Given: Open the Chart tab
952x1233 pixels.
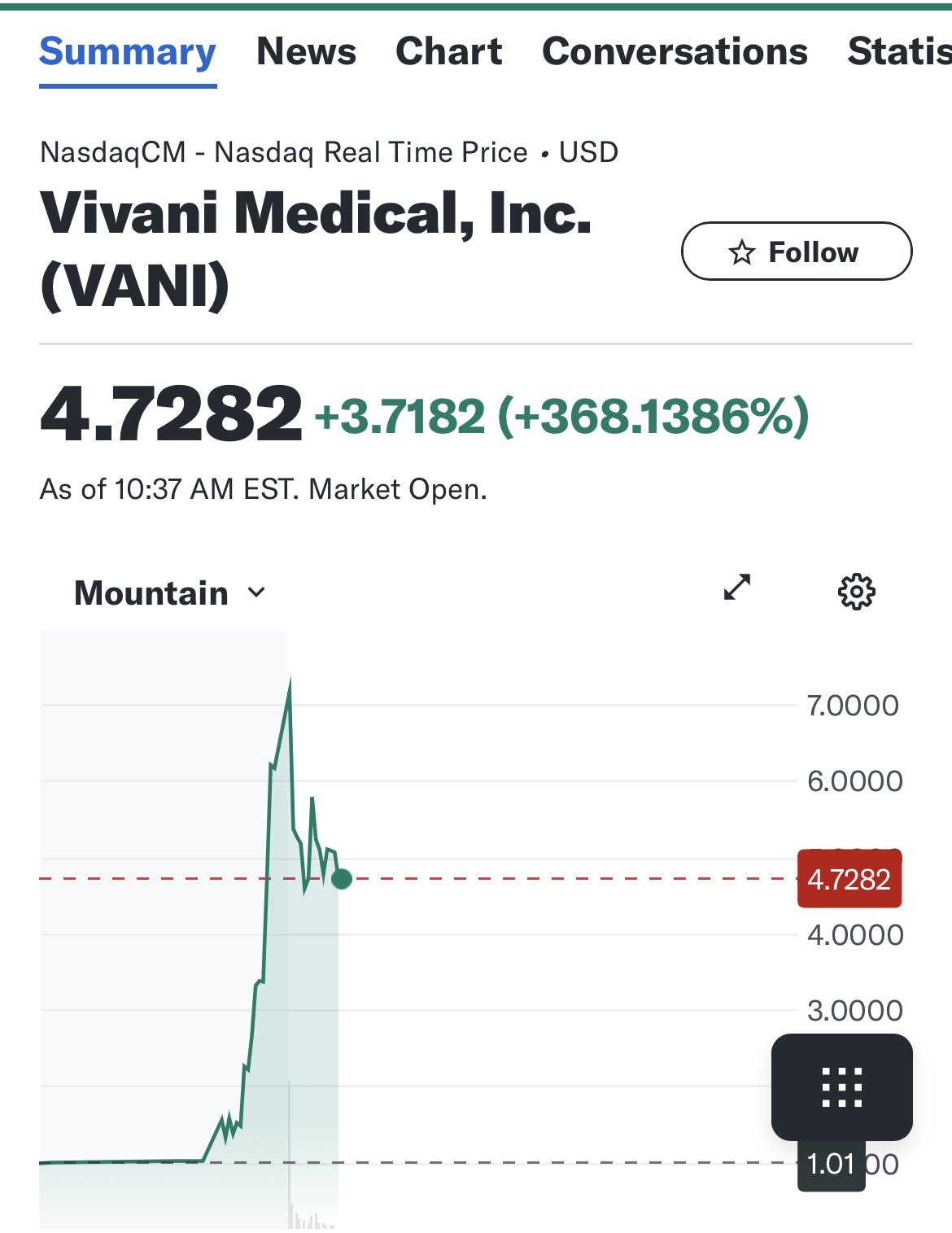Looking at the screenshot, I should tap(448, 51).
